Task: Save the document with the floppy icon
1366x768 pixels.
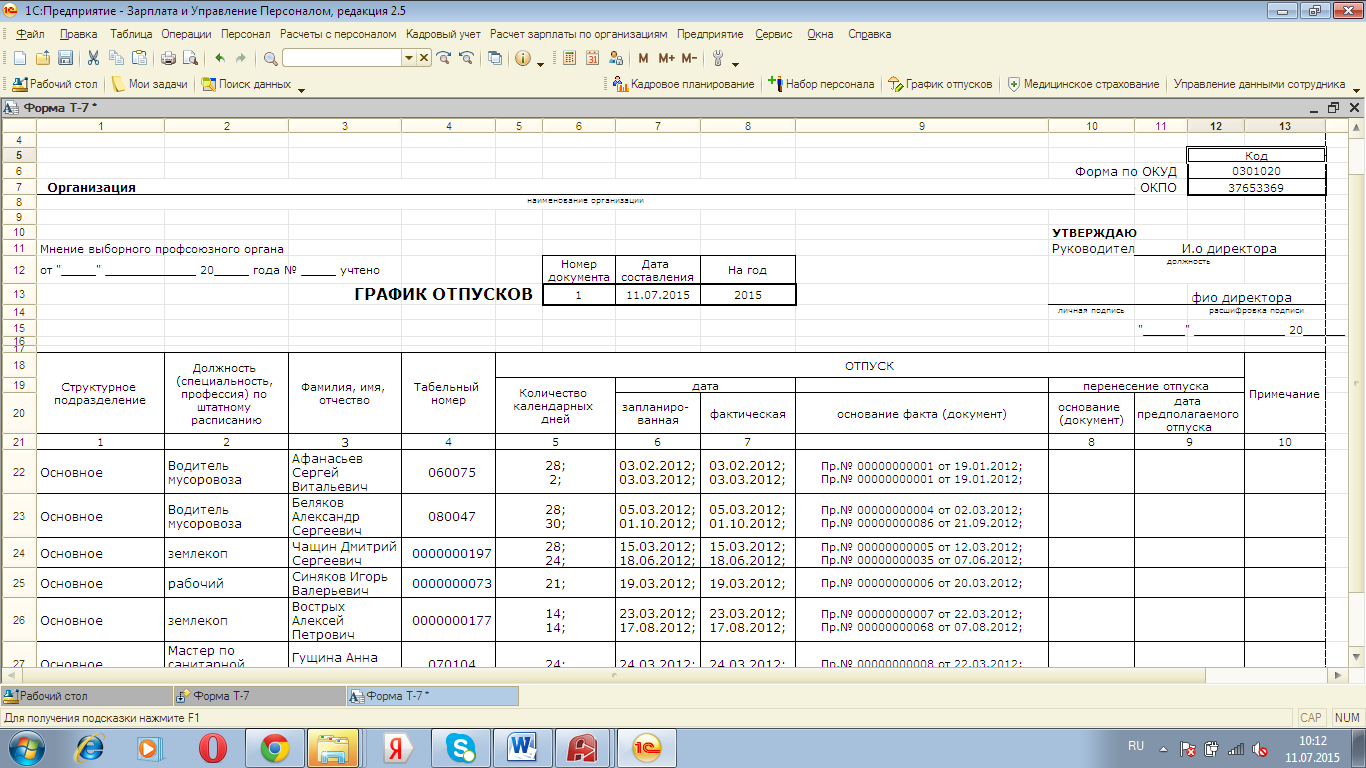Action: click(x=65, y=58)
